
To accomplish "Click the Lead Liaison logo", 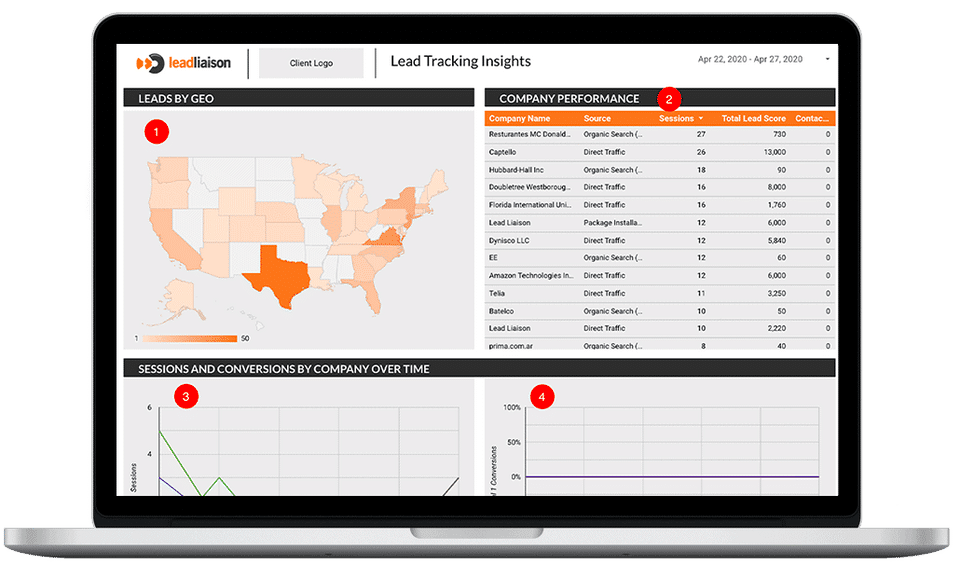I will pos(184,62).
